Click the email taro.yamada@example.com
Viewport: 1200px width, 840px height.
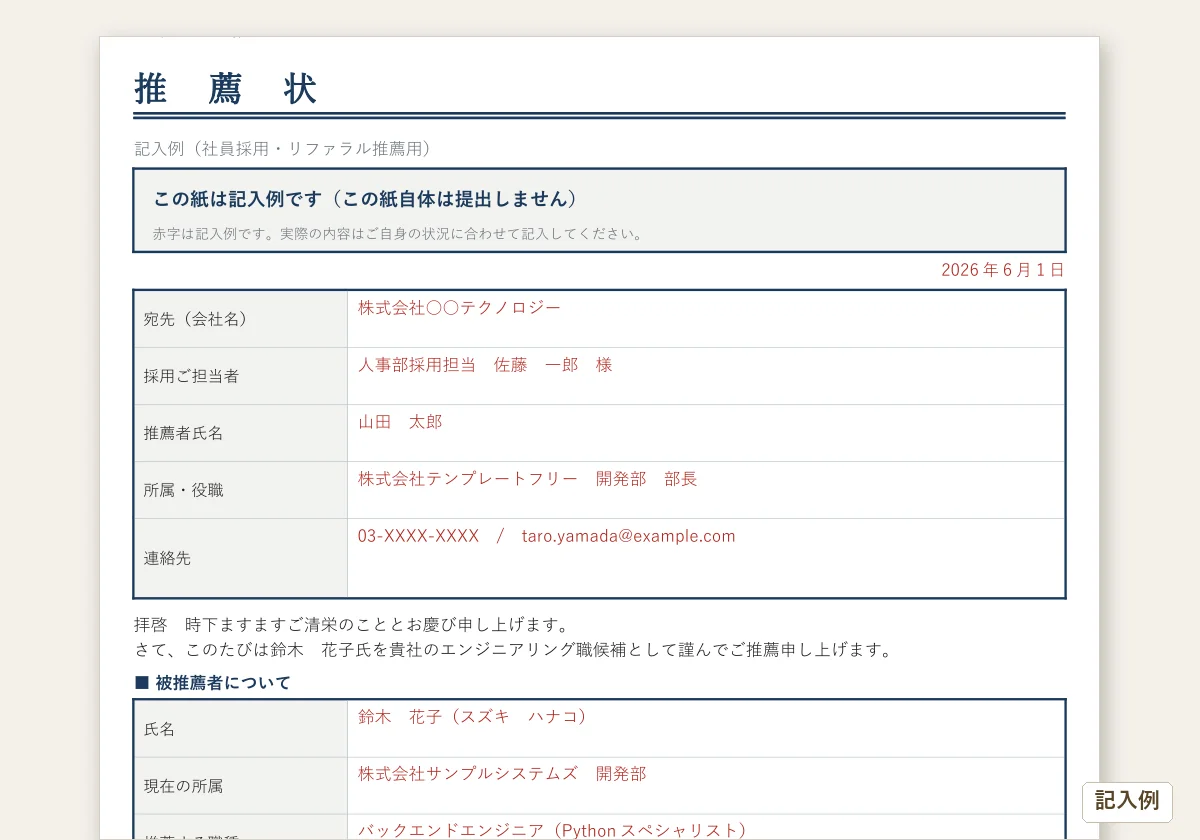(628, 536)
